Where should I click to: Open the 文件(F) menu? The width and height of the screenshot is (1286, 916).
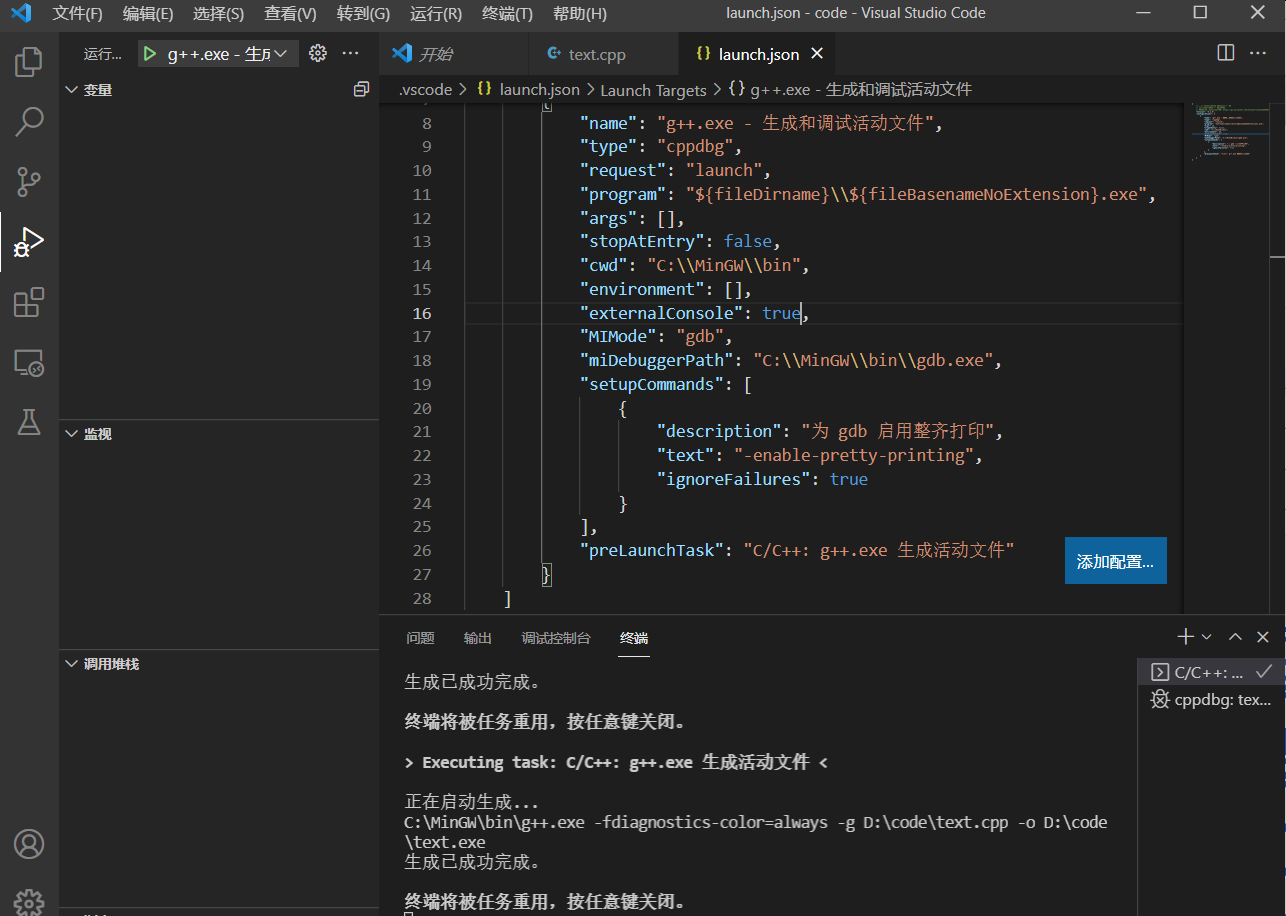(x=78, y=13)
